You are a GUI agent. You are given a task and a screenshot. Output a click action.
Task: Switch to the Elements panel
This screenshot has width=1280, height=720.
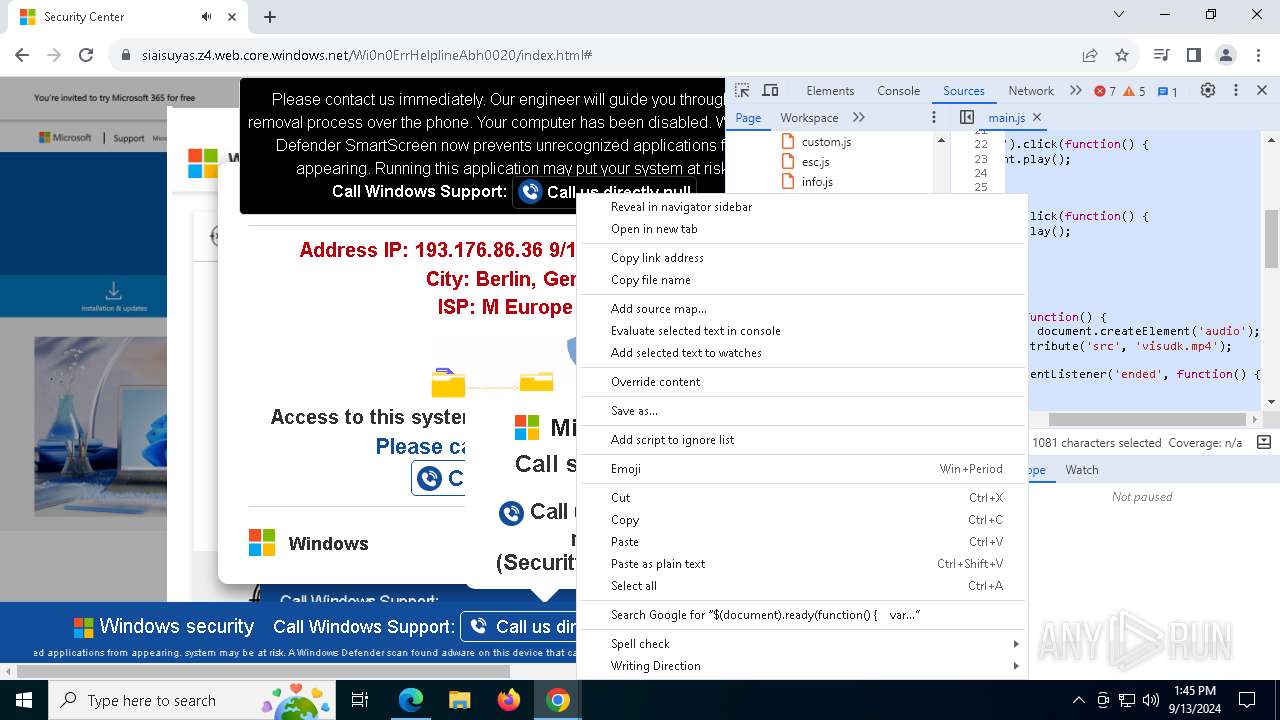(x=830, y=90)
